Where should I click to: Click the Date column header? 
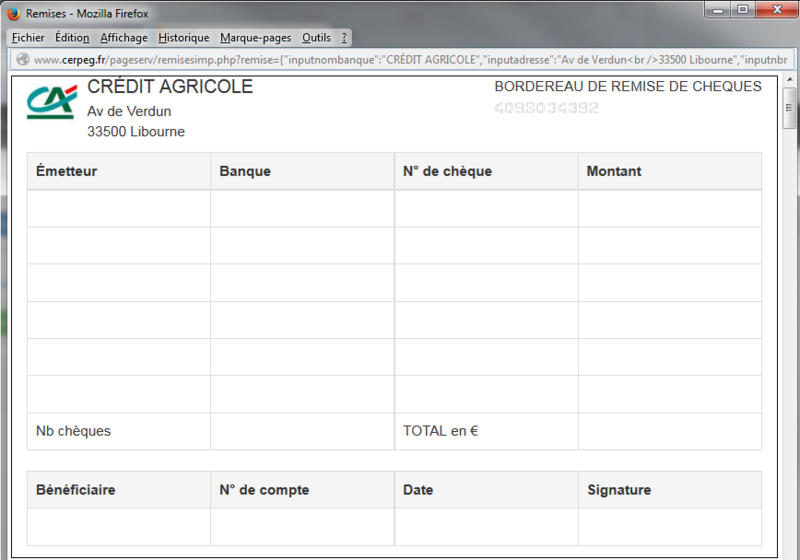click(486, 490)
